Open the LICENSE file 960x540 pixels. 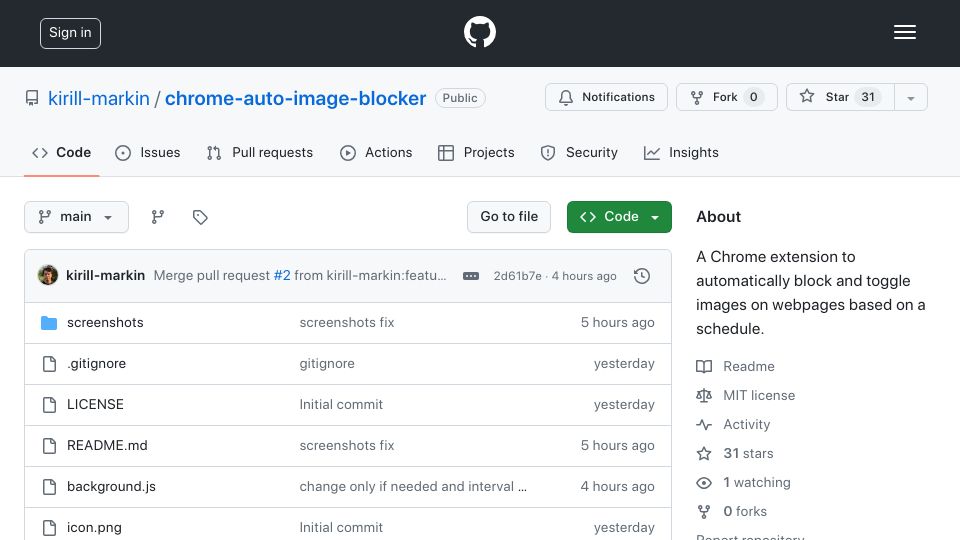pyautogui.click(x=96, y=405)
